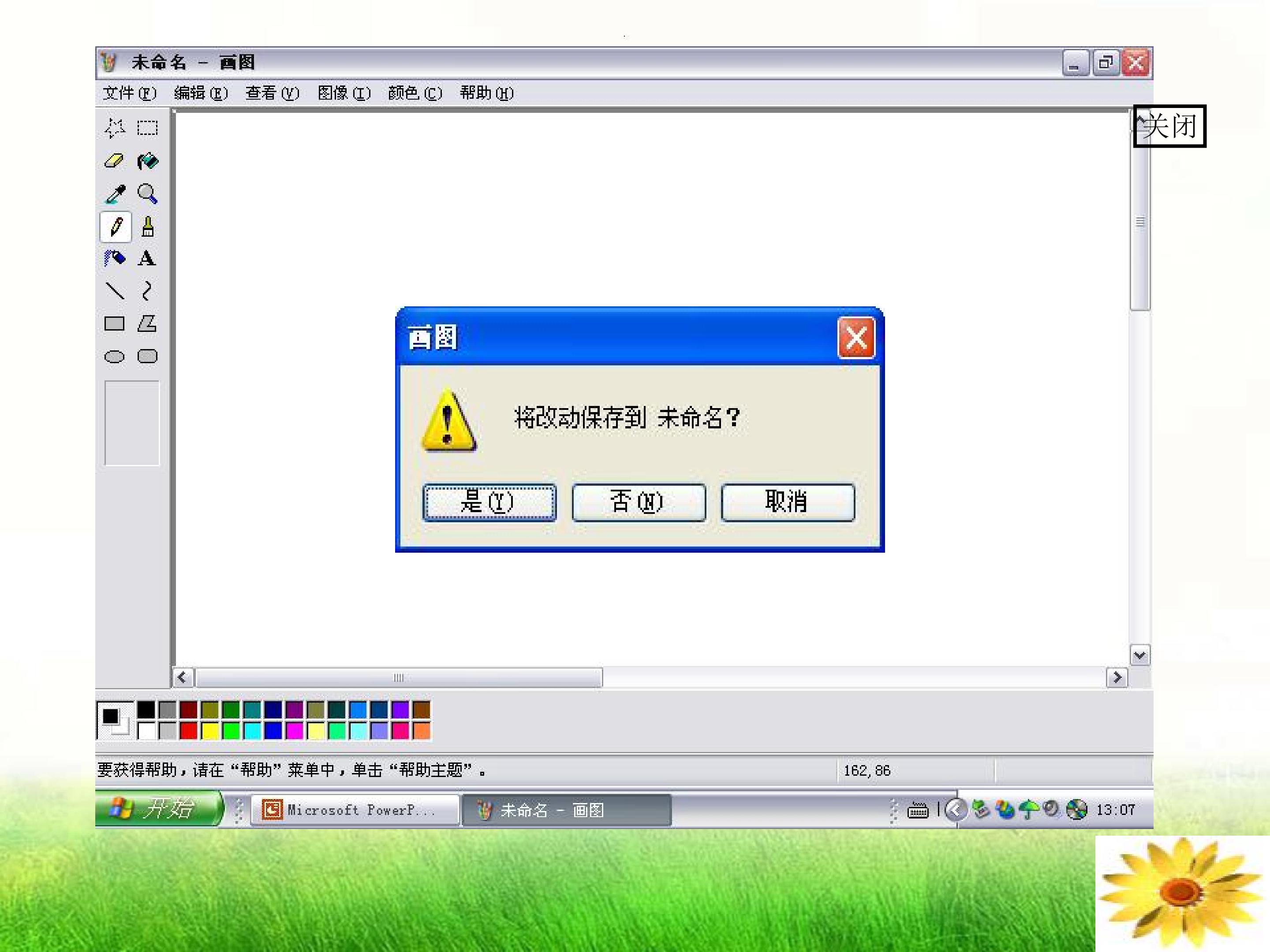Open the 图像(I) menu
The height and width of the screenshot is (952, 1270).
pos(344,93)
